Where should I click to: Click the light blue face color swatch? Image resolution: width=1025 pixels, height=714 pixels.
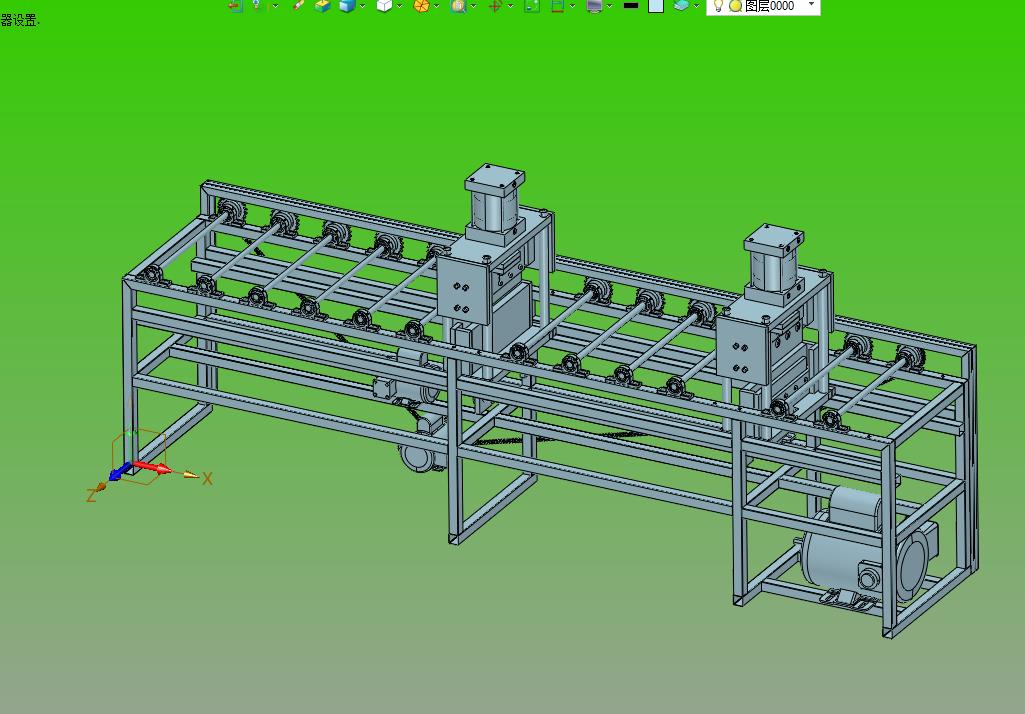pos(656,5)
